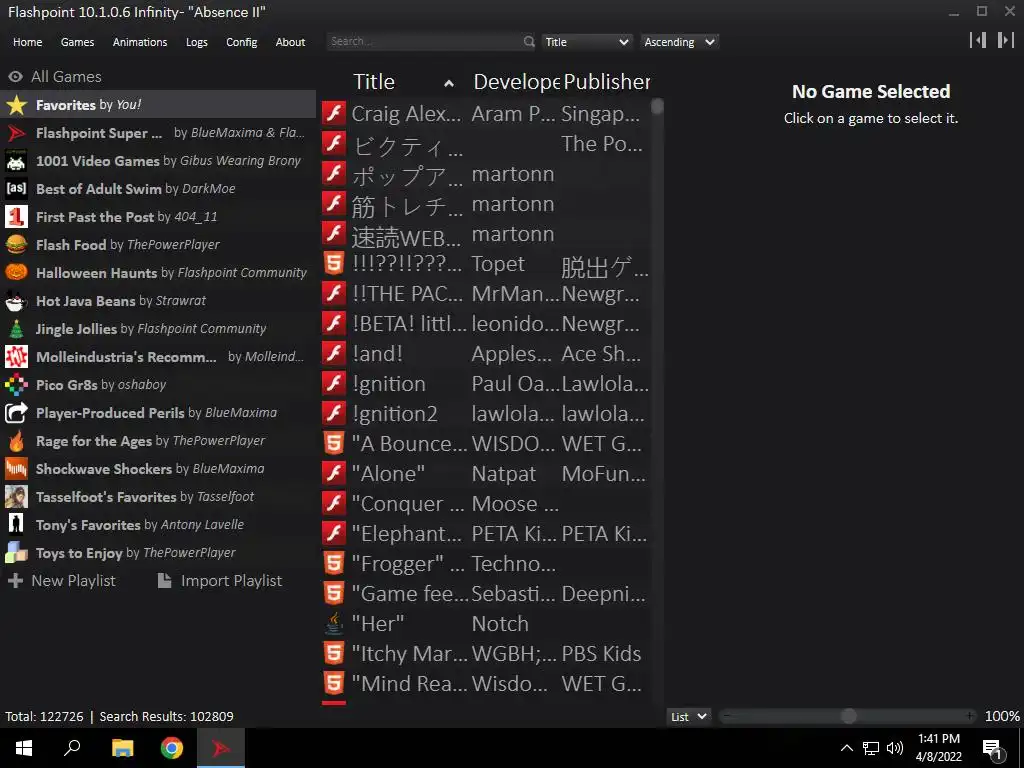Select the !BETA! littl... game title

click(x=409, y=324)
